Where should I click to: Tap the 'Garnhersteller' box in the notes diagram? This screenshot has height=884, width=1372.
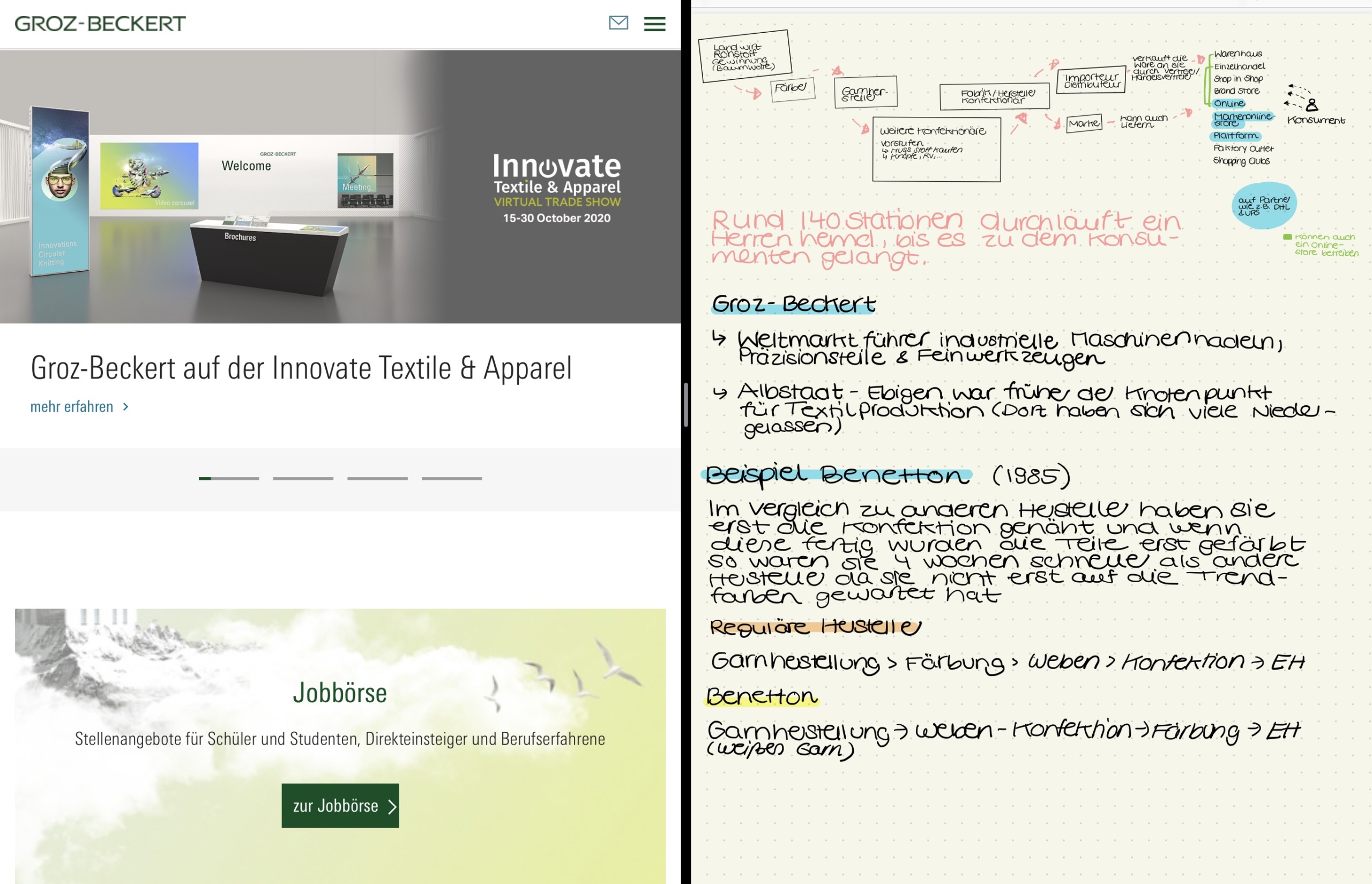click(x=866, y=92)
